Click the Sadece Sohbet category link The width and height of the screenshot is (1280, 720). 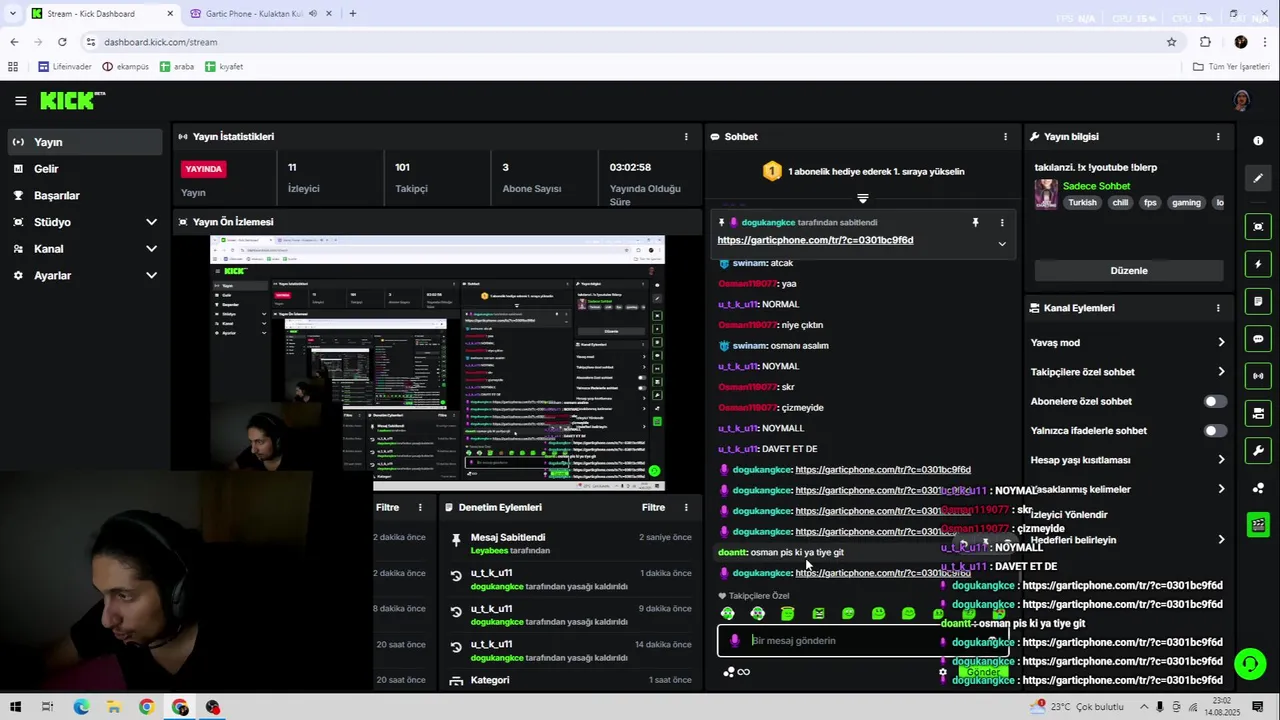point(1096,186)
